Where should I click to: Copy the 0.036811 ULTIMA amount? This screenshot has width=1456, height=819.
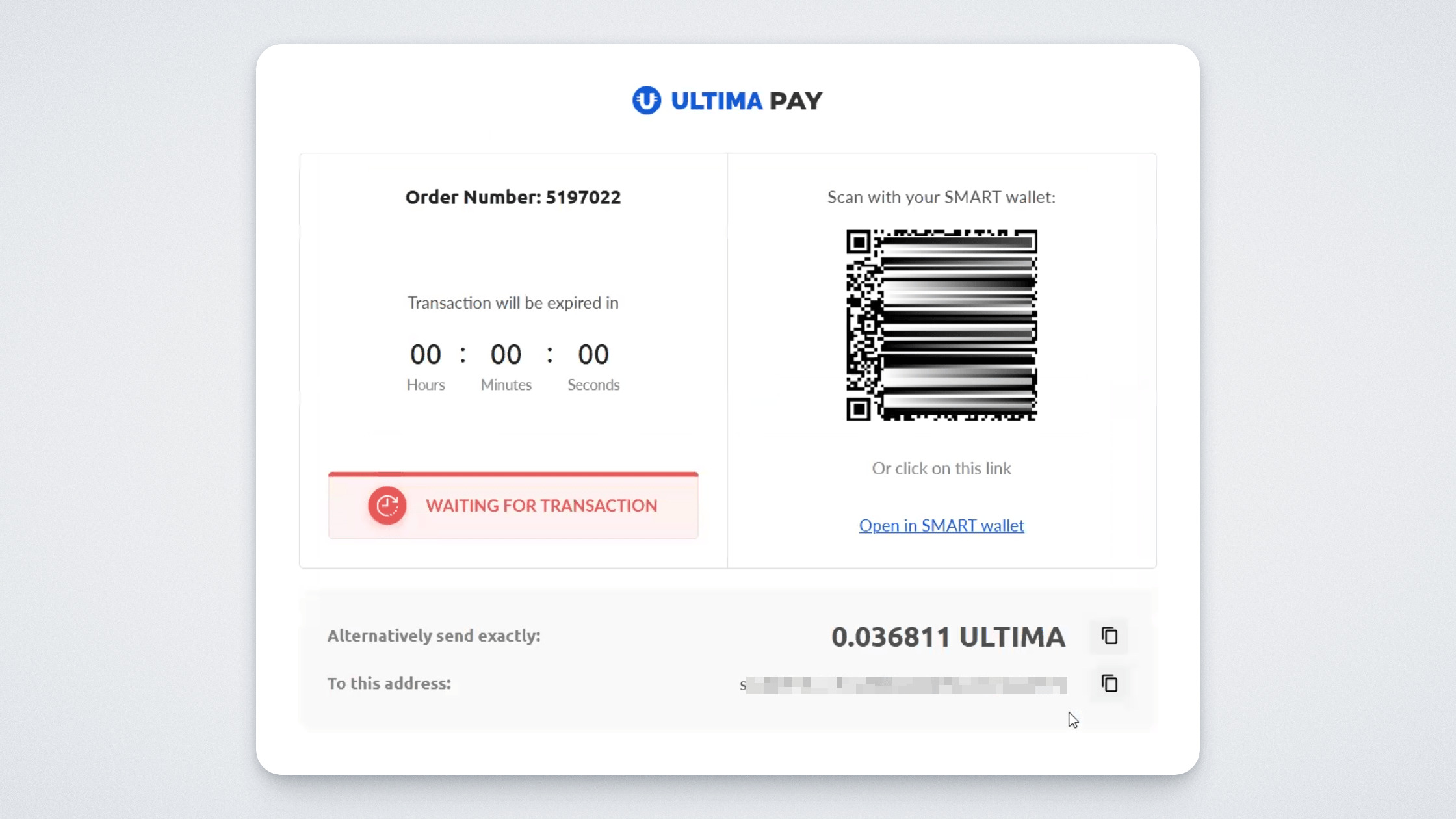tap(1110, 636)
